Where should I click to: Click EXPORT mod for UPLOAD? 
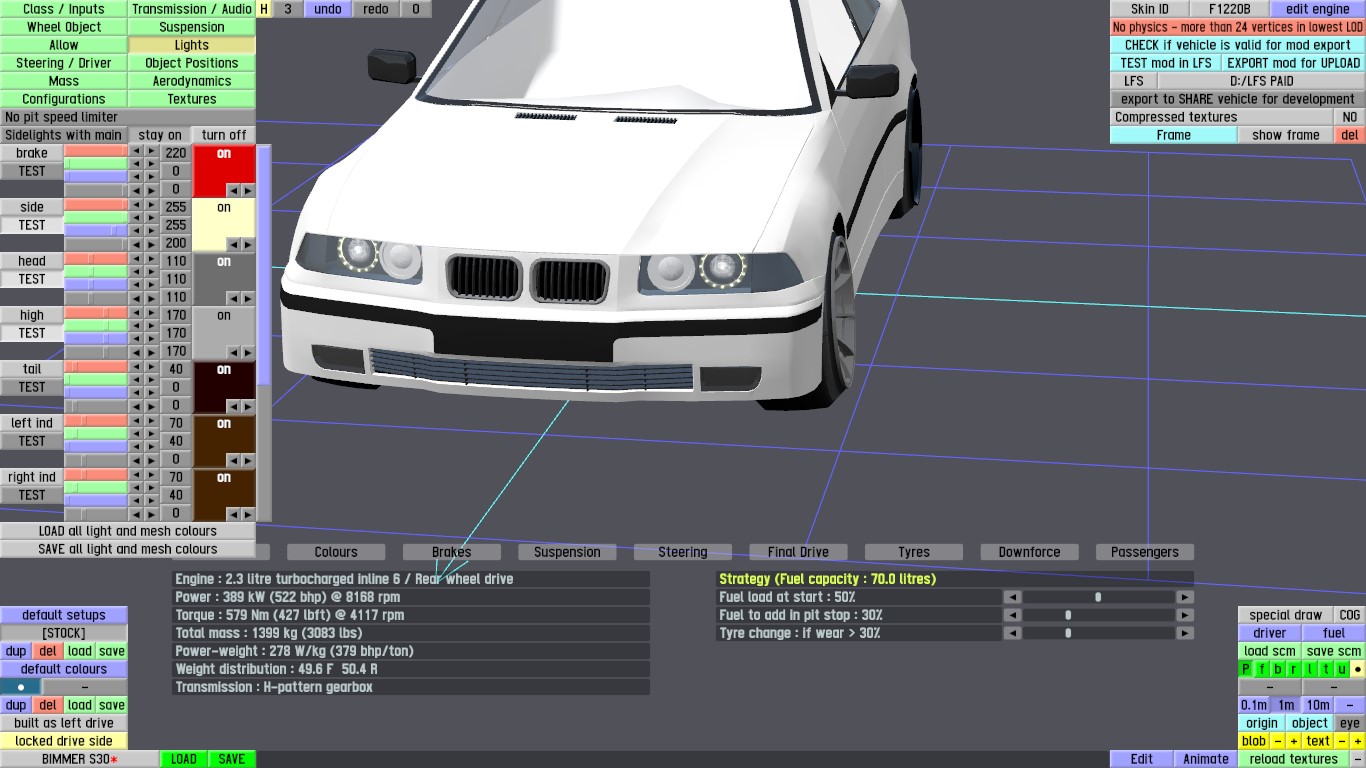[1294, 63]
